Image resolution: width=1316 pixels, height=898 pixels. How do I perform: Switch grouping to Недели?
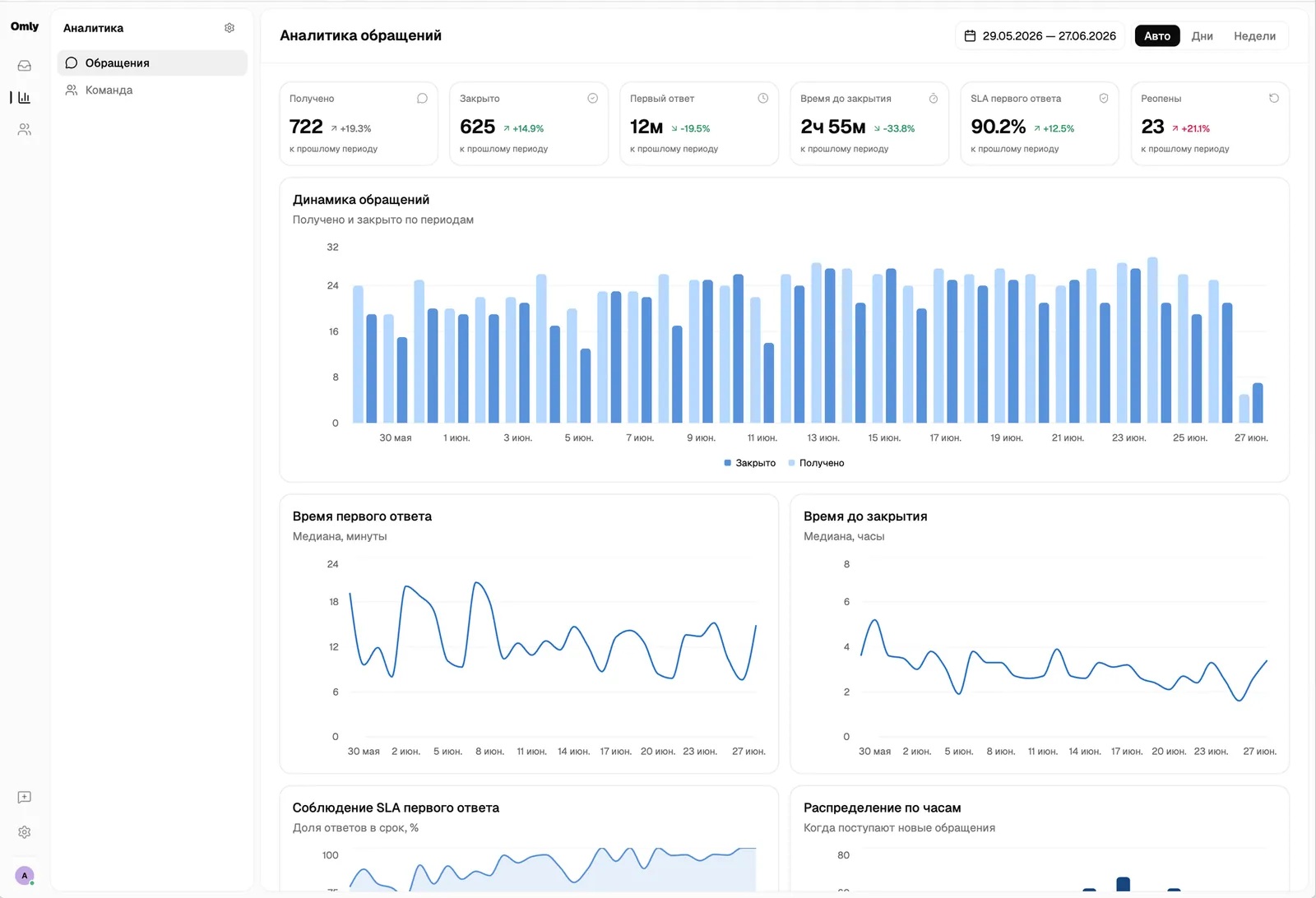(1254, 36)
